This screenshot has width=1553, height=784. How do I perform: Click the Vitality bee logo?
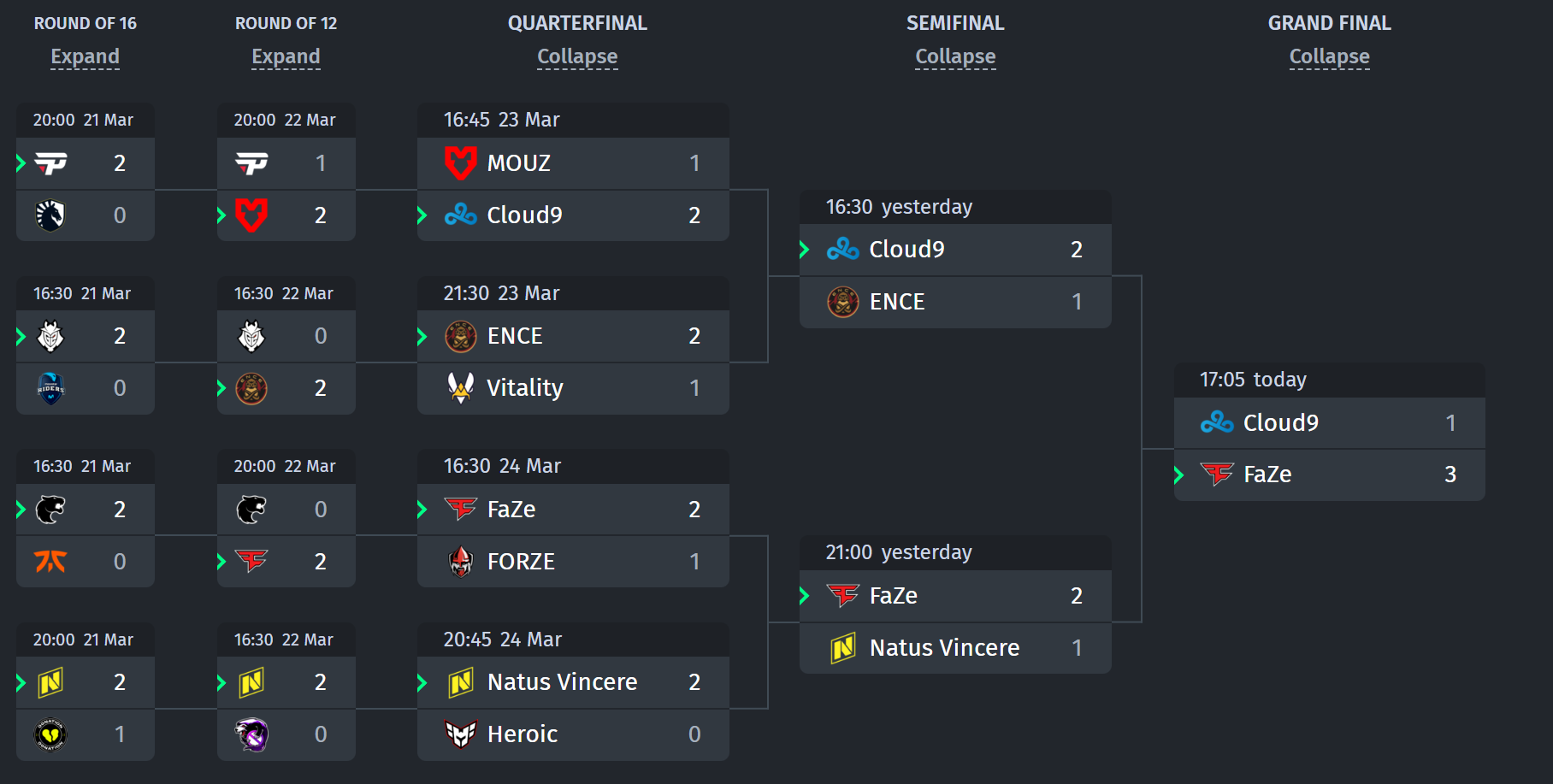click(x=460, y=387)
